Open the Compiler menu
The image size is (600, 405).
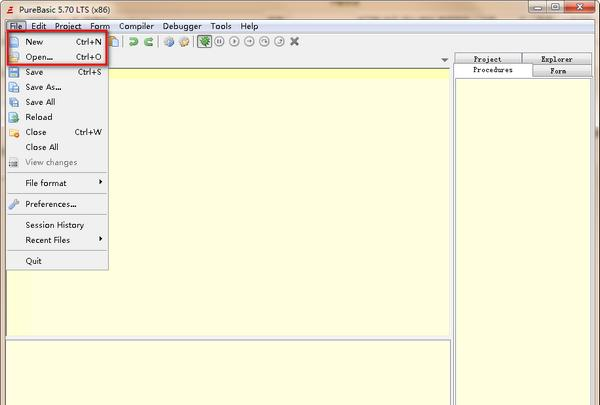136,26
